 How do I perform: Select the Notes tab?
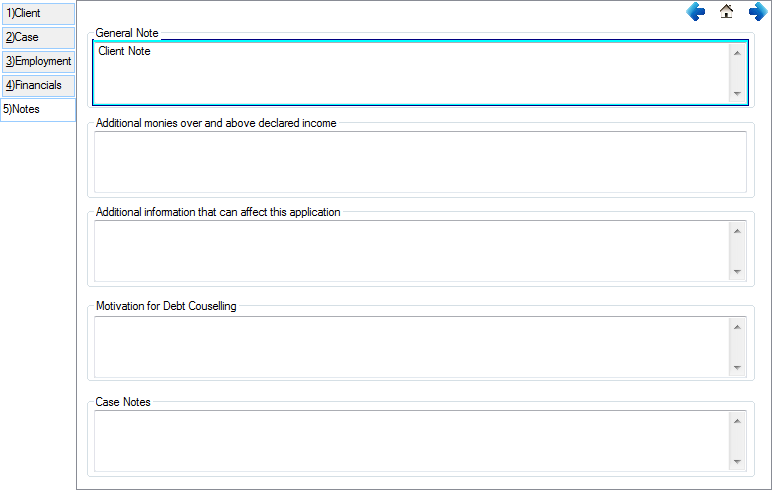[38, 110]
